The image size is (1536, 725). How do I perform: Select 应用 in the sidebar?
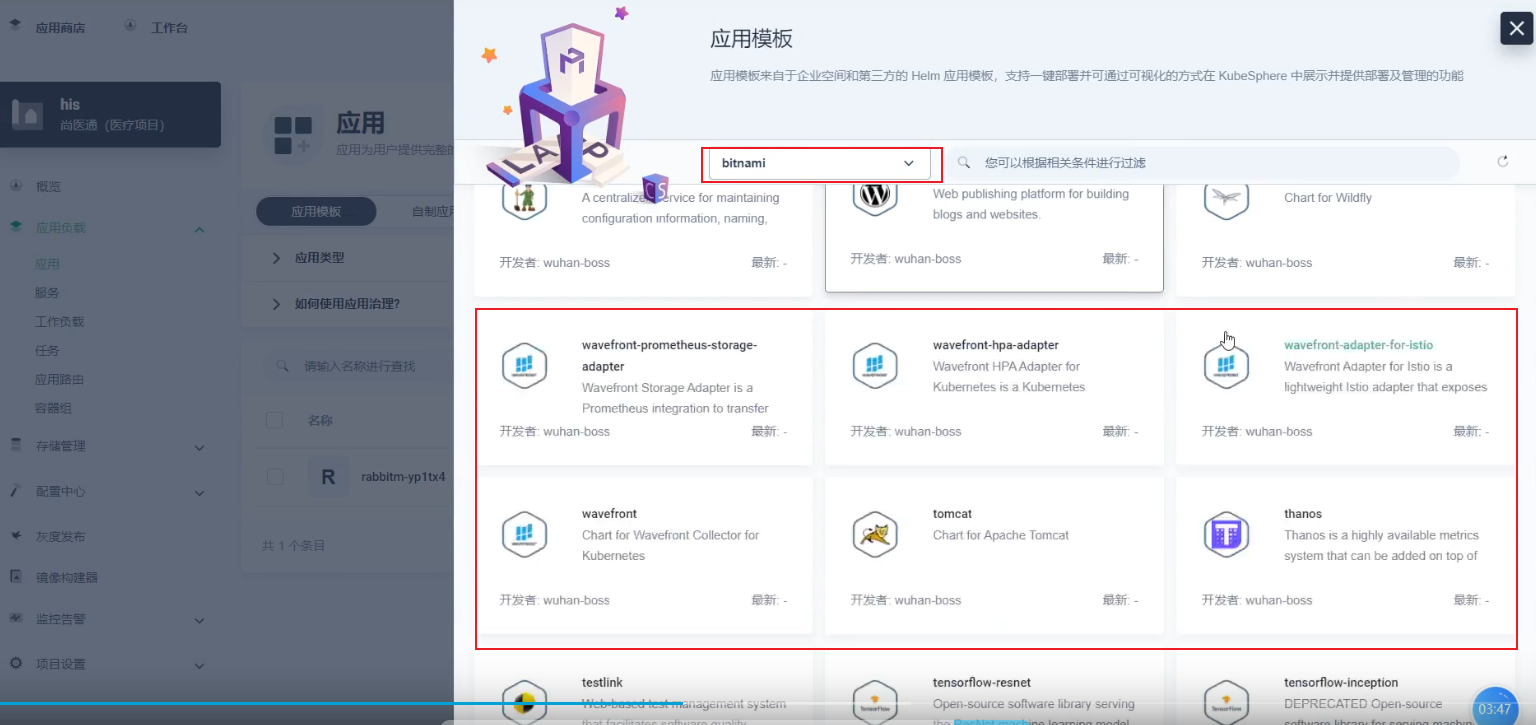(x=47, y=265)
